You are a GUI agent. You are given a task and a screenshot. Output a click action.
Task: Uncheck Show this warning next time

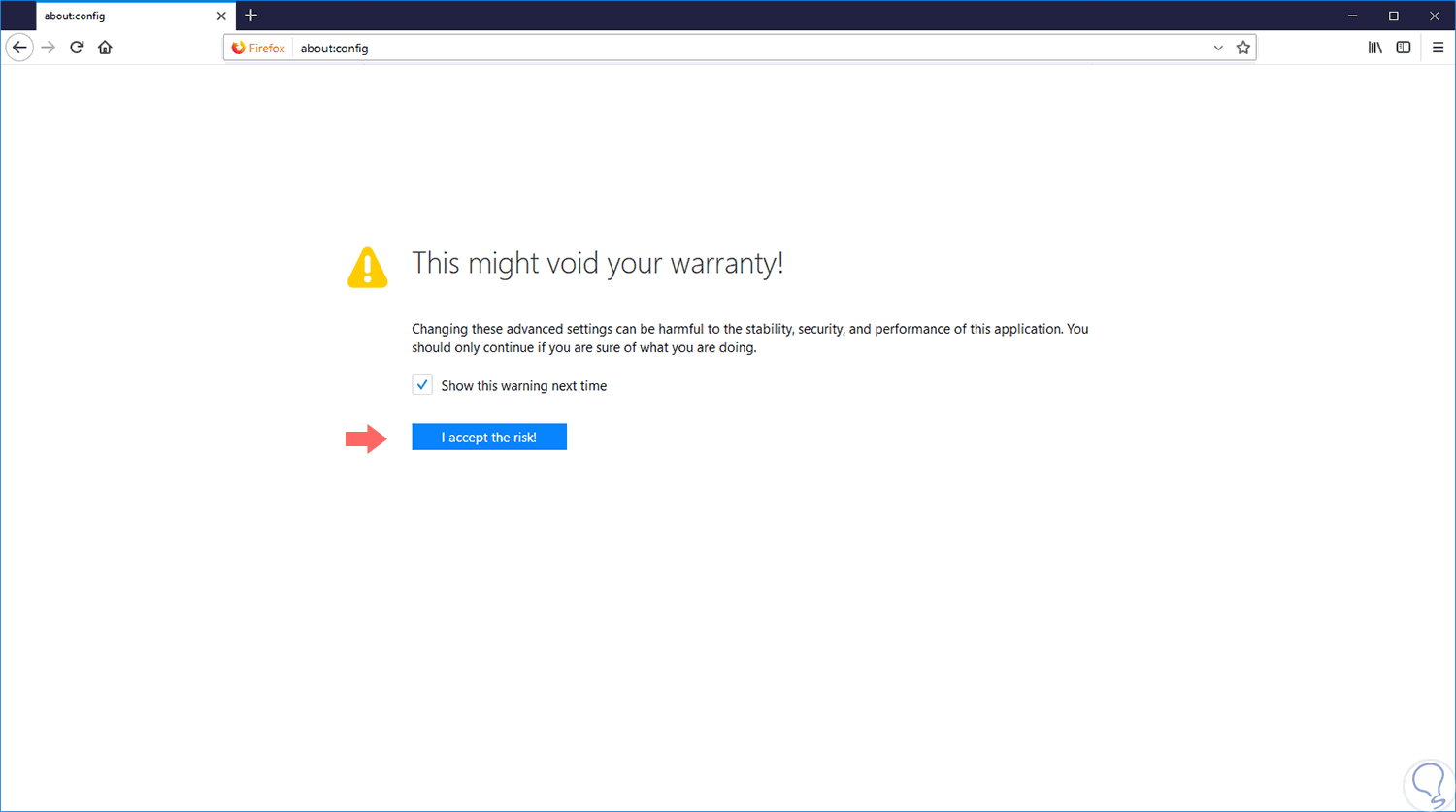[422, 385]
